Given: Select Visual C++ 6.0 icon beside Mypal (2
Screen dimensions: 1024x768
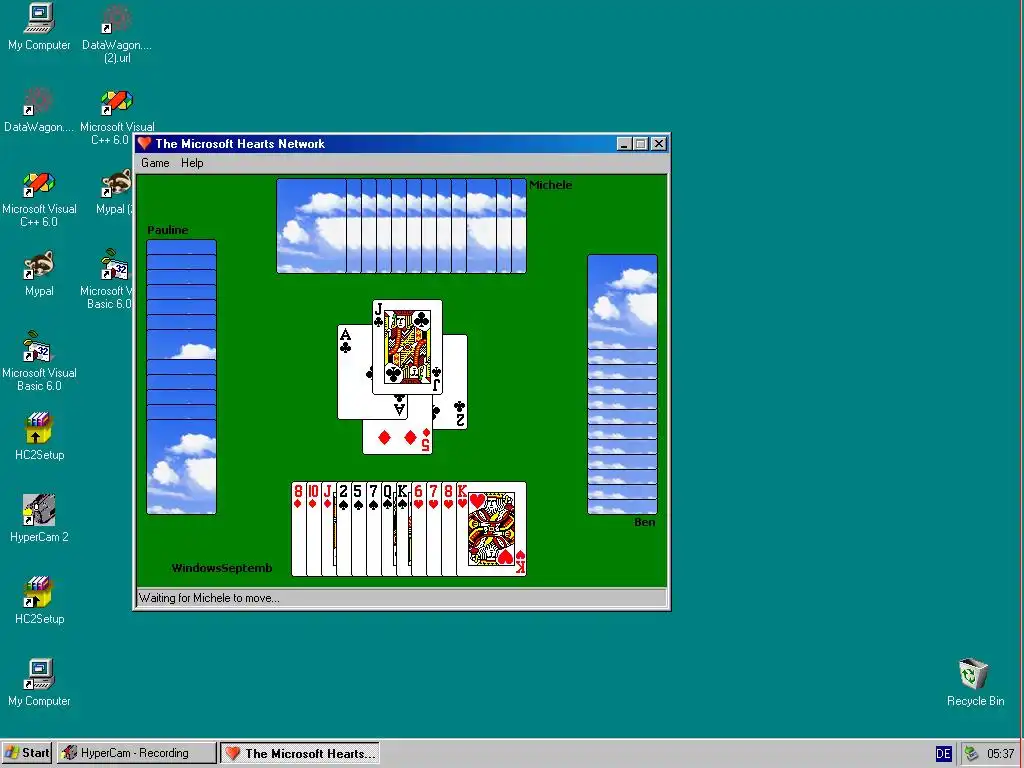Looking at the screenshot, I should pos(39,199).
